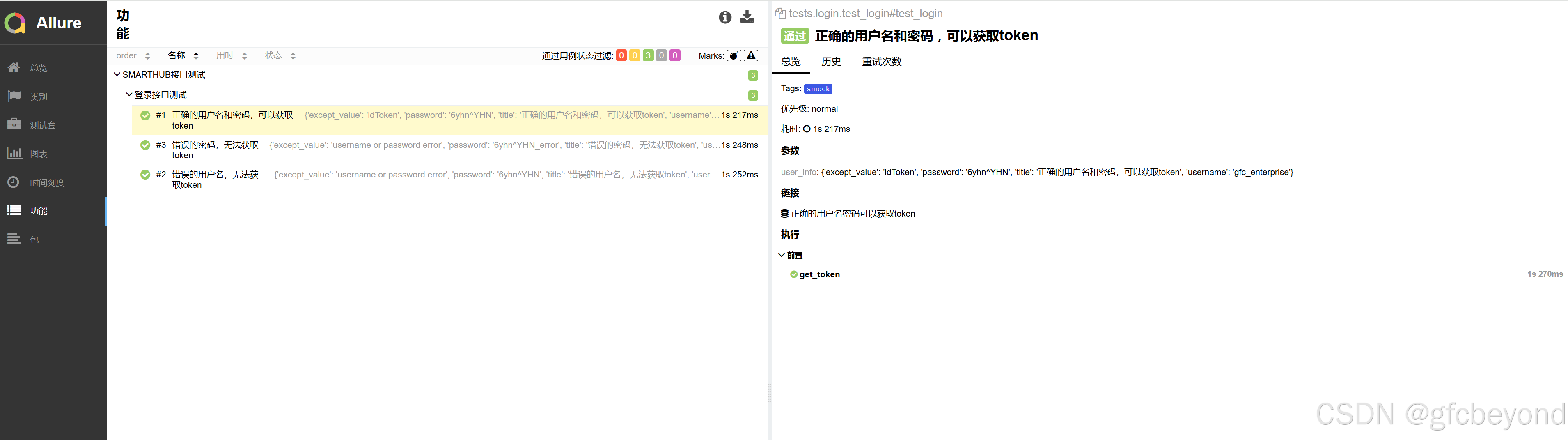1568x440 pixels.
Task: Click the smock tag label
Action: point(818,89)
